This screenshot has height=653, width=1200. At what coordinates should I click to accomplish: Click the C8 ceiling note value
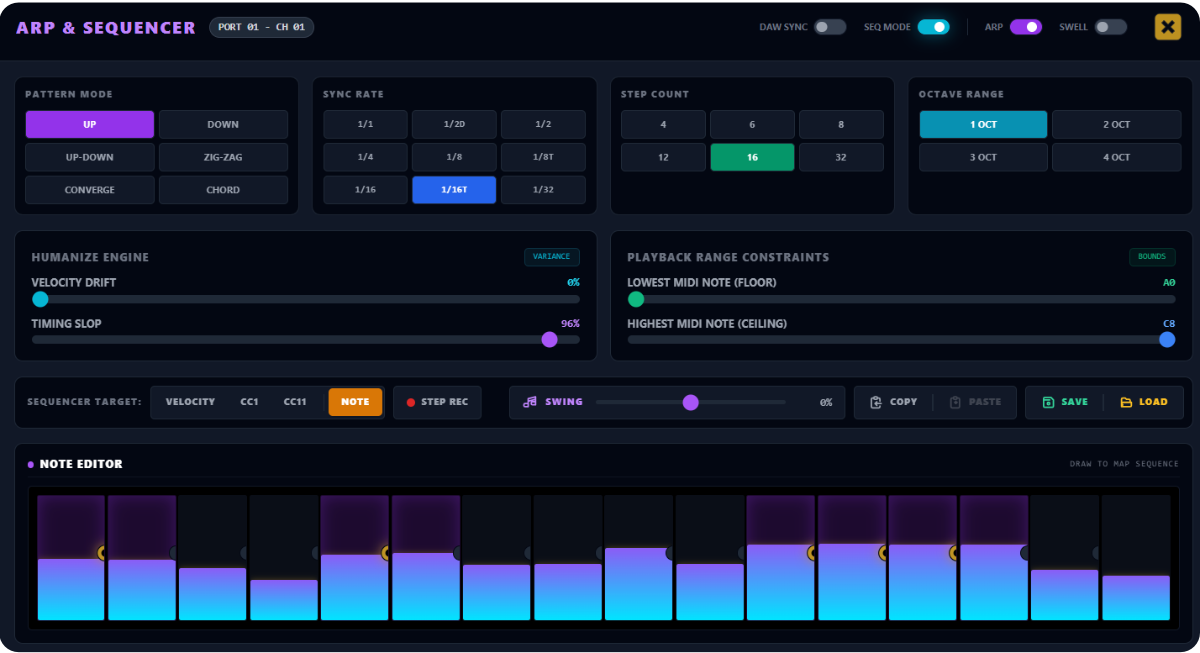pos(1169,324)
